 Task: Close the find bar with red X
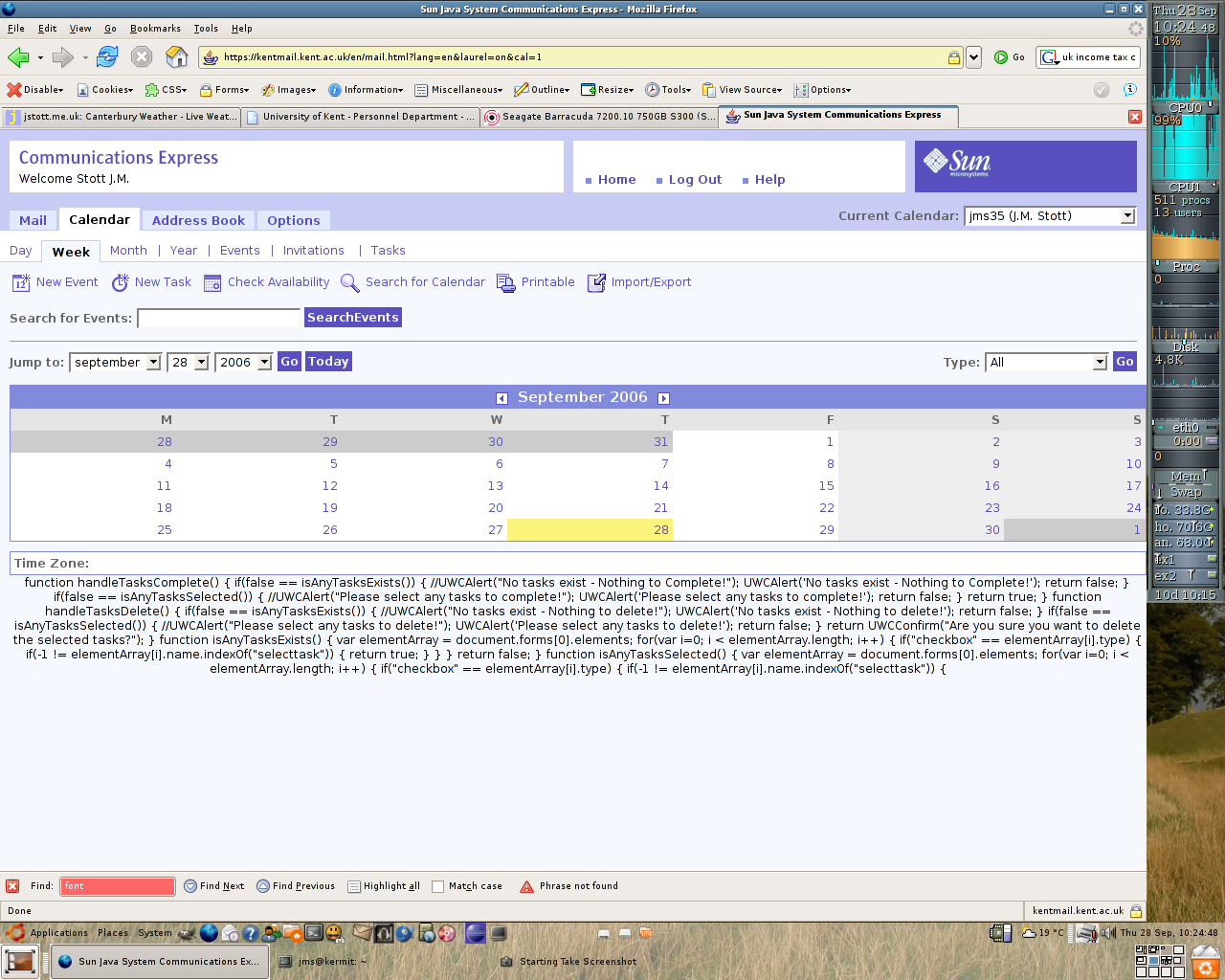coord(12,886)
